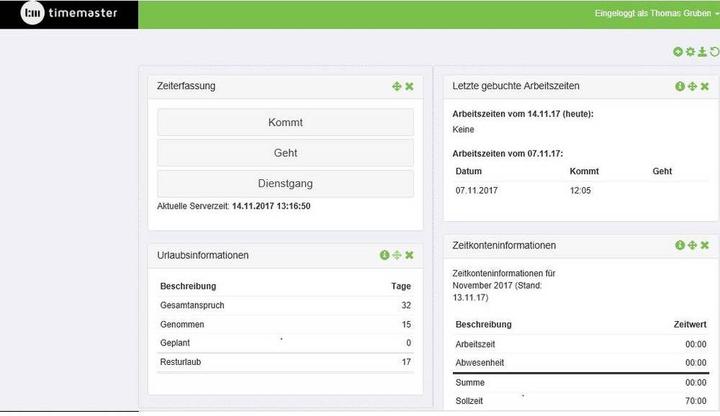
Task: Click move icon on Zeiterfassung panel
Action: click(397, 86)
